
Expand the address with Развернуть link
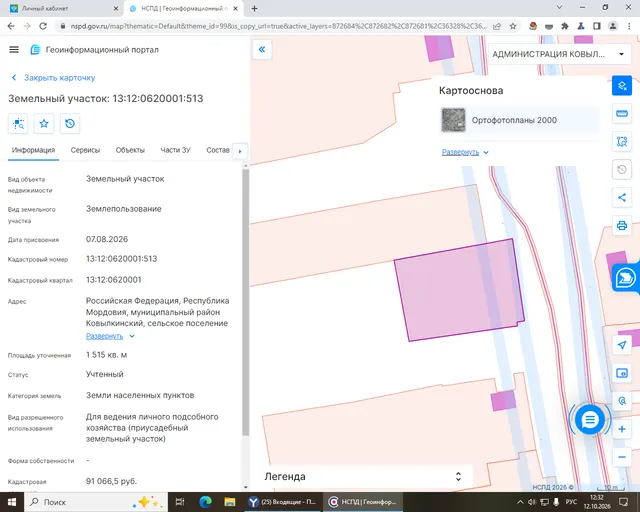click(110, 336)
